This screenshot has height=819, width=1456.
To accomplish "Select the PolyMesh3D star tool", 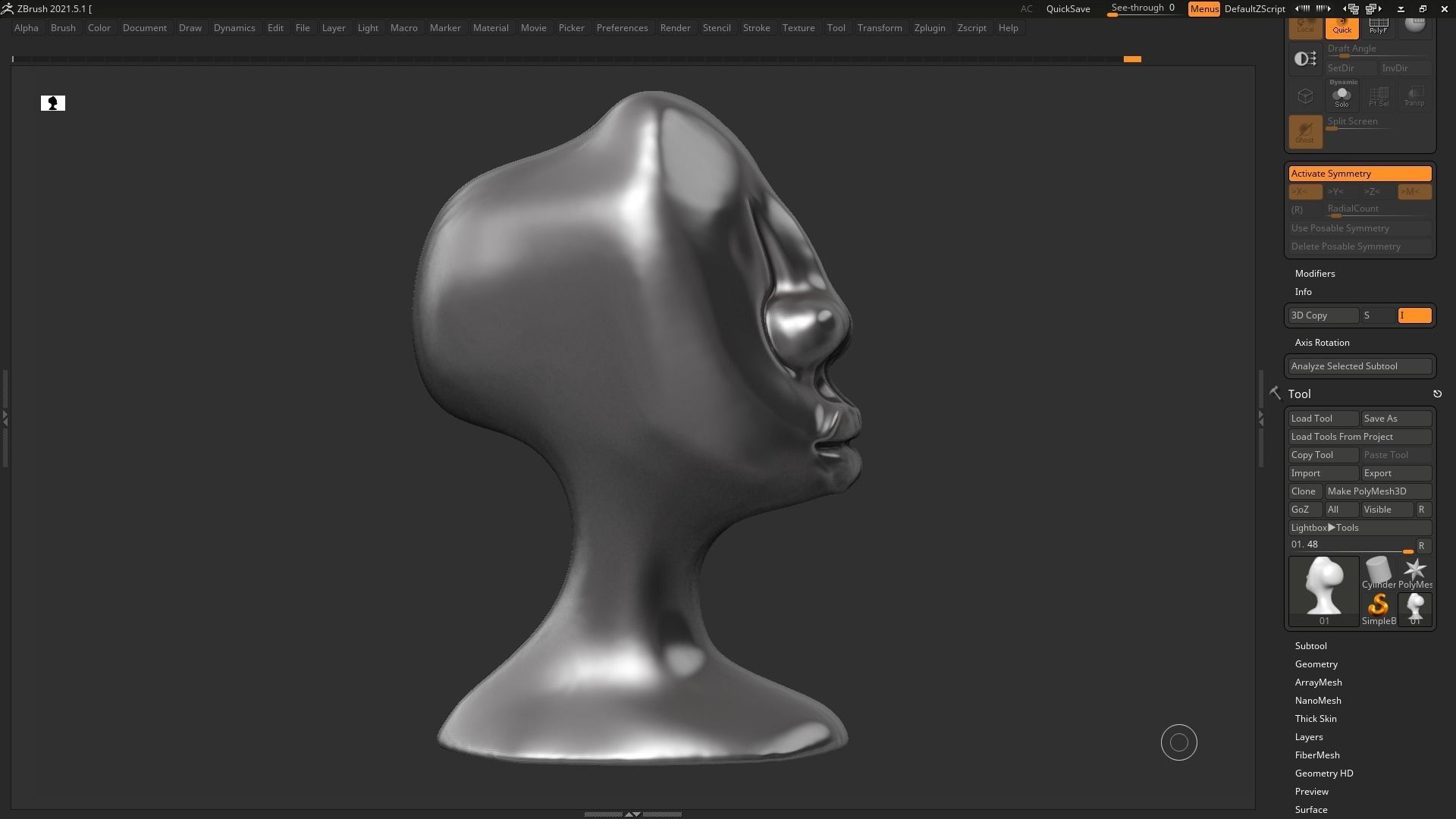I will (1415, 573).
